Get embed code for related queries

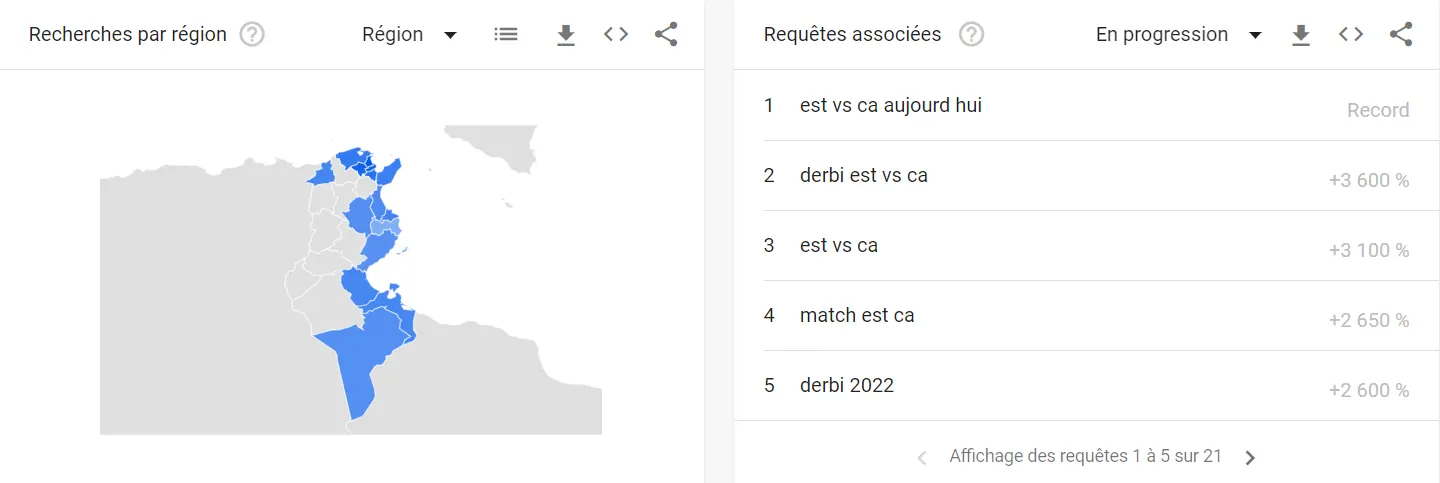click(x=1351, y=35)
